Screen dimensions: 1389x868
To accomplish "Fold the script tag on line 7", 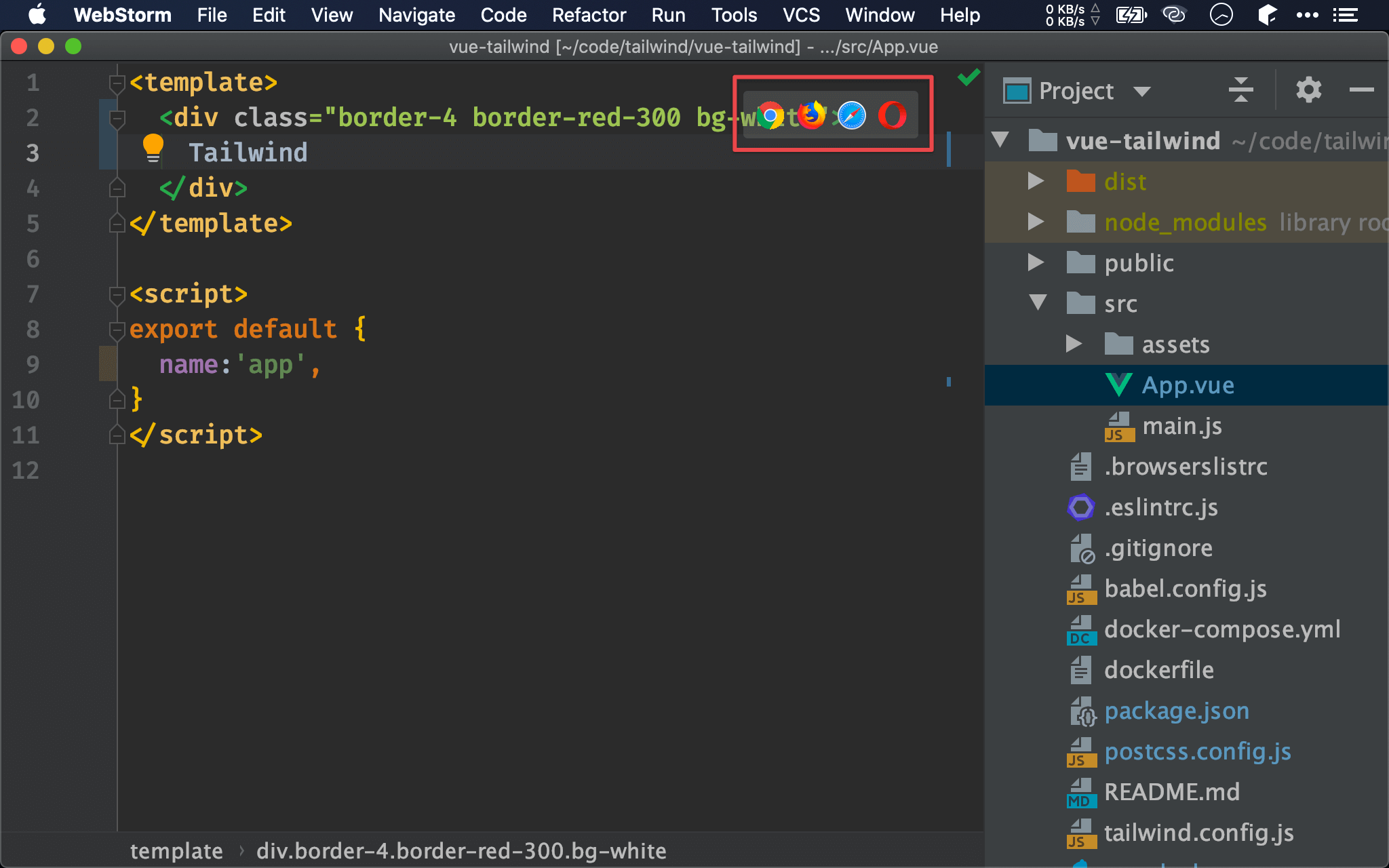I will pos(117,294).
